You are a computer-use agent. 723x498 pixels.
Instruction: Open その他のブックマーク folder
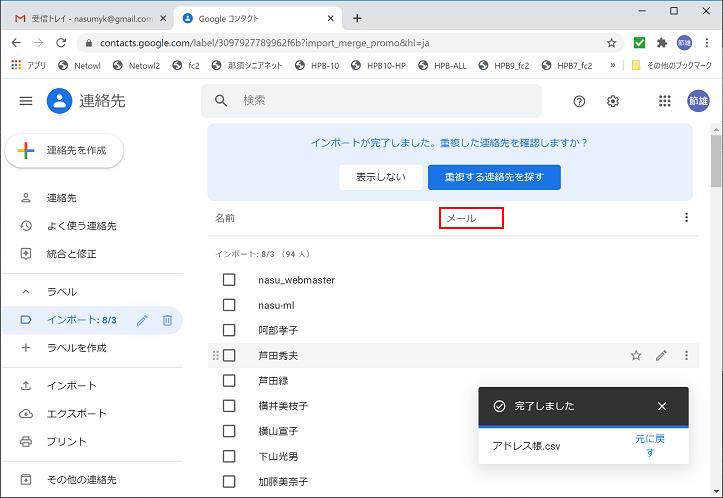[x=671, y=65]
